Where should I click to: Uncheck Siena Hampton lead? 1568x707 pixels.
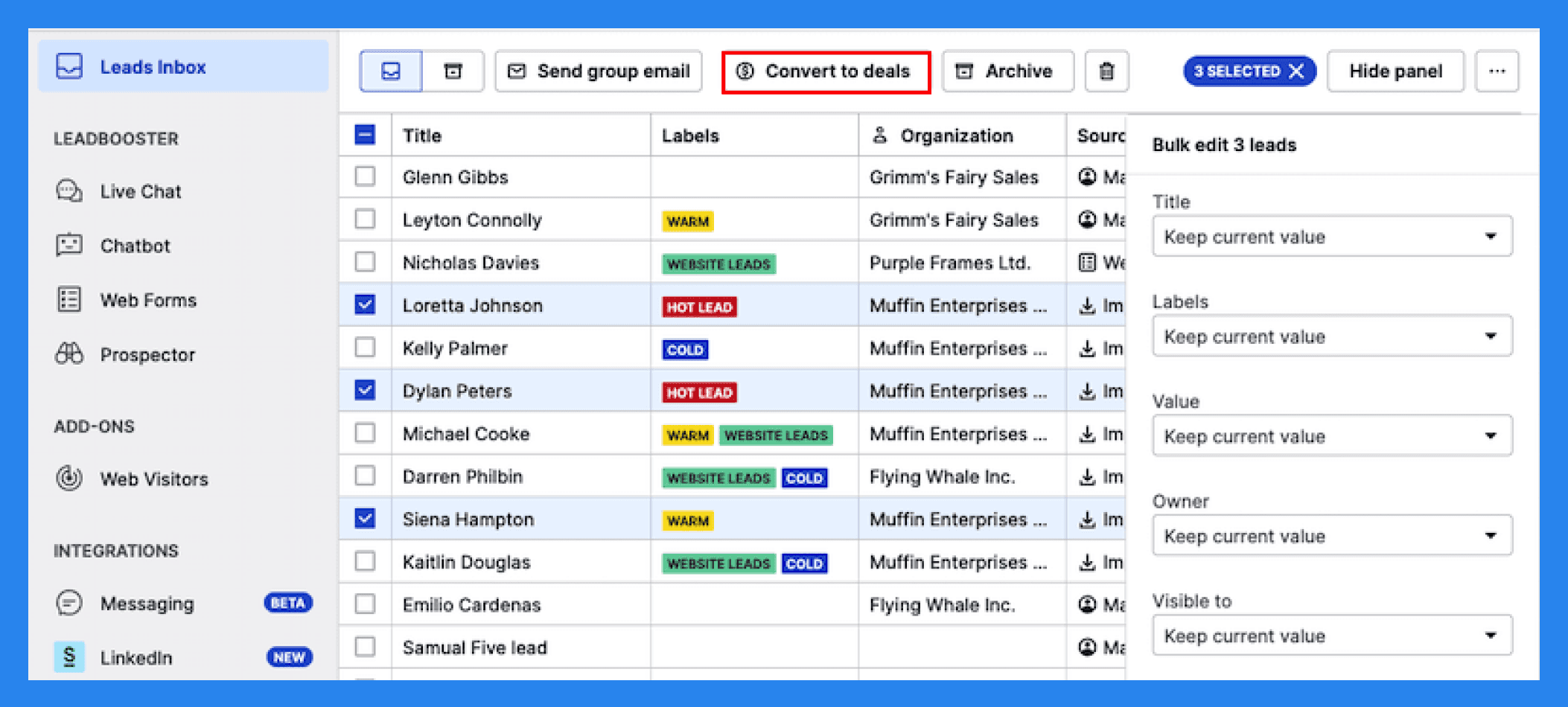pyautogui.click(x=365, y=518)
